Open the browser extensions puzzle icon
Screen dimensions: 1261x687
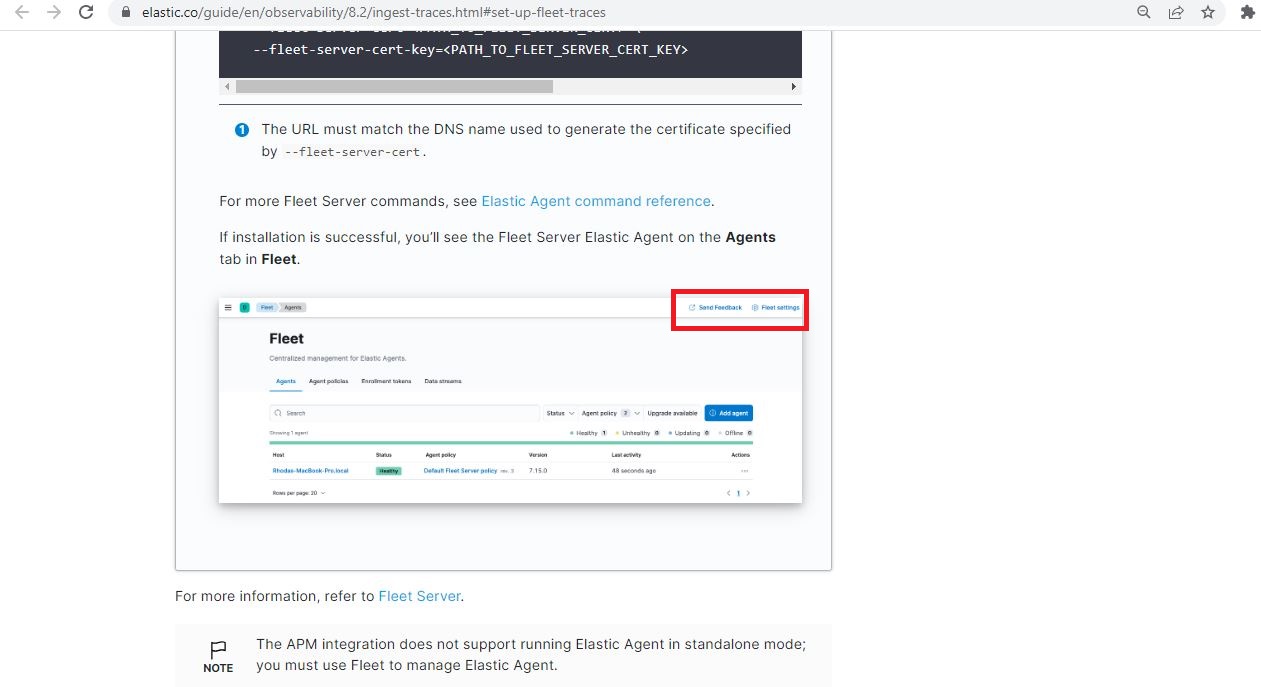1248,12
